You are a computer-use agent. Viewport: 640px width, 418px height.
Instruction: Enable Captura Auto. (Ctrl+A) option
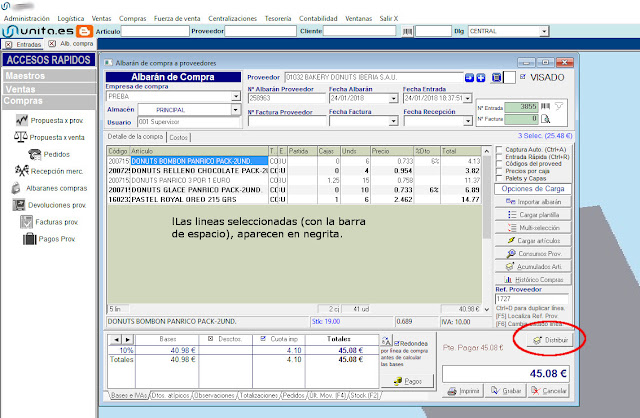coord(500,149)
